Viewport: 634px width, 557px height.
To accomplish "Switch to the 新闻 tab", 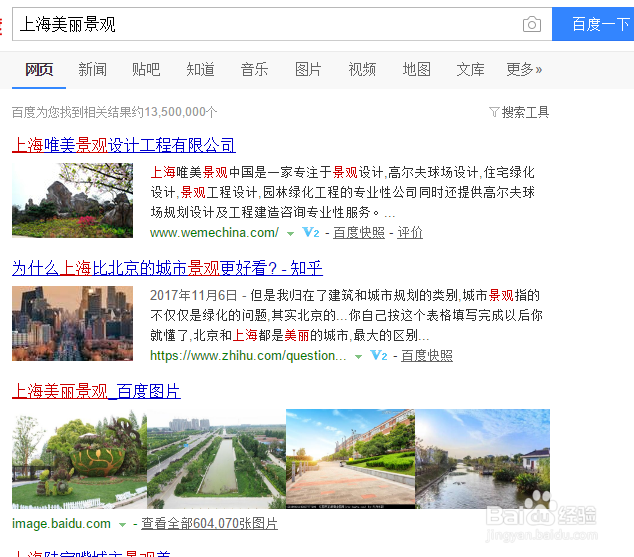I will [x=93, y=70].
